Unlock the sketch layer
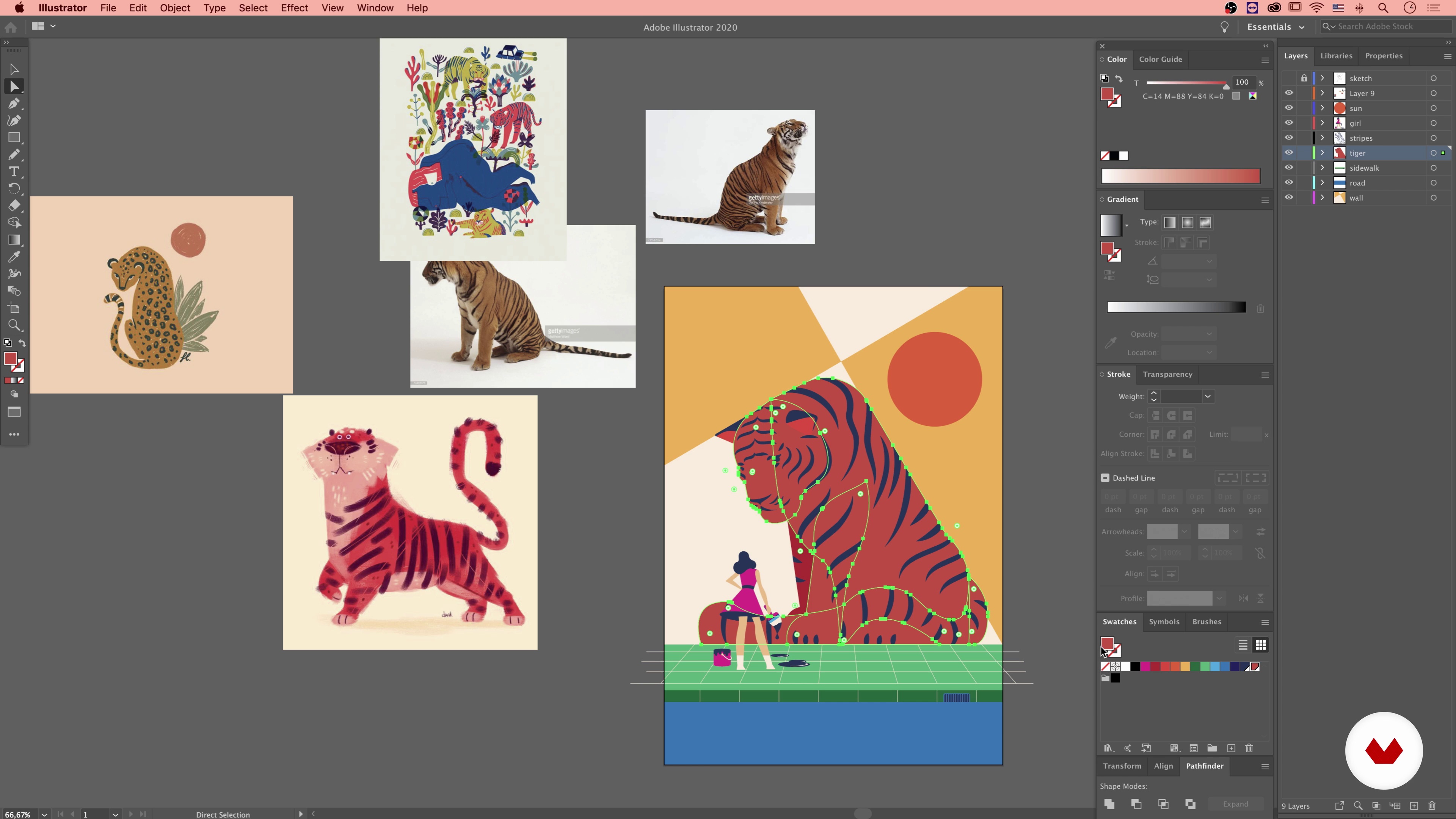The image size is (1456, 819). coord(1304,78)
